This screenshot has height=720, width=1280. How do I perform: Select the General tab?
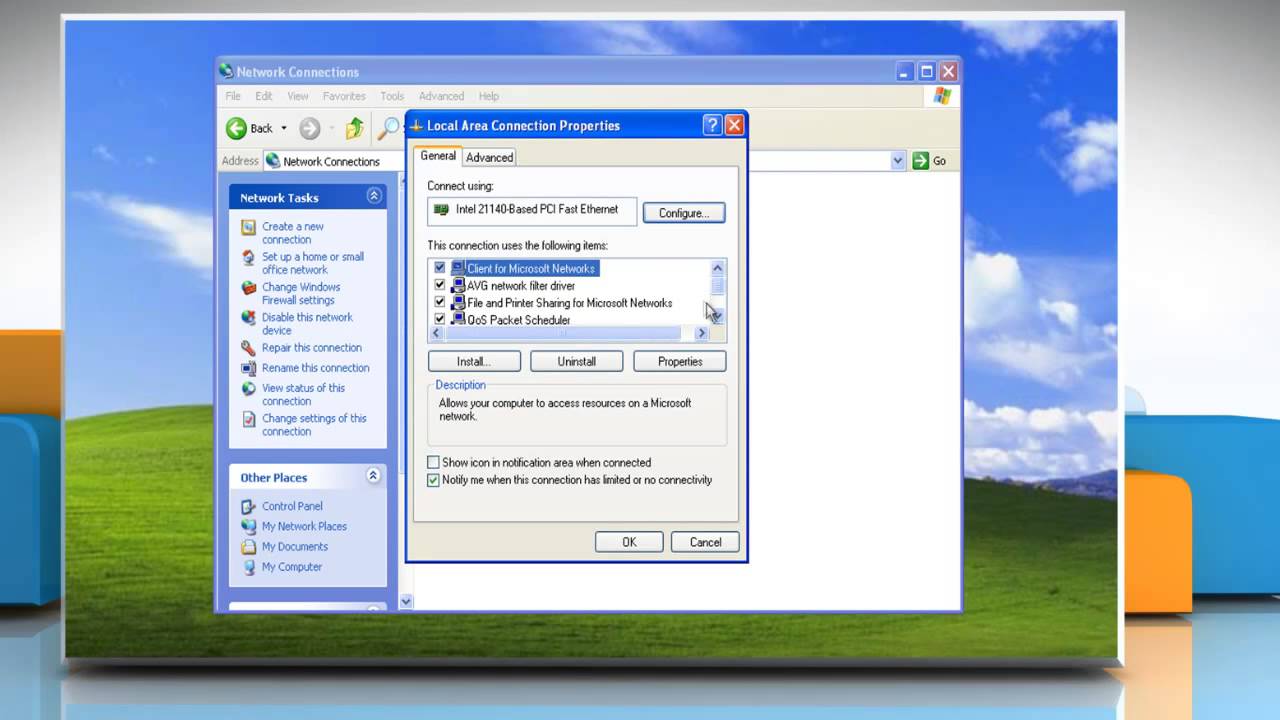coord(438,156)
